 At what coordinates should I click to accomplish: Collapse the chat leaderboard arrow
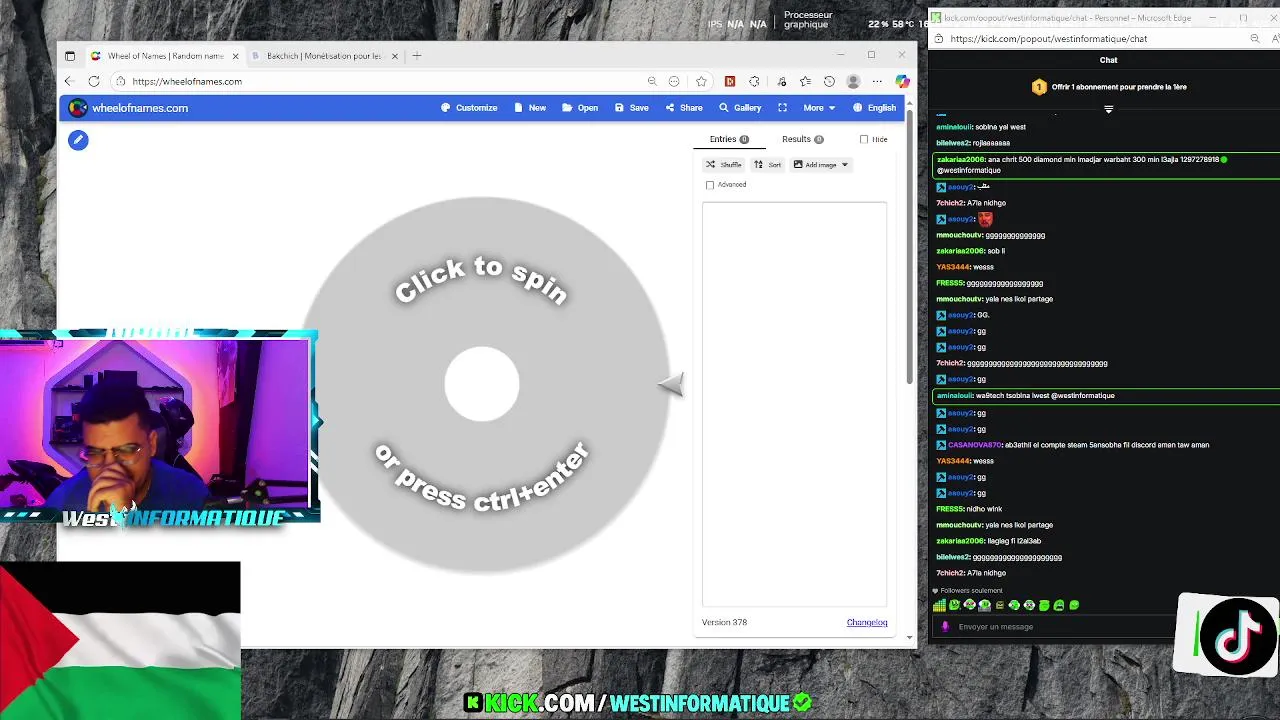point(1108,109)
